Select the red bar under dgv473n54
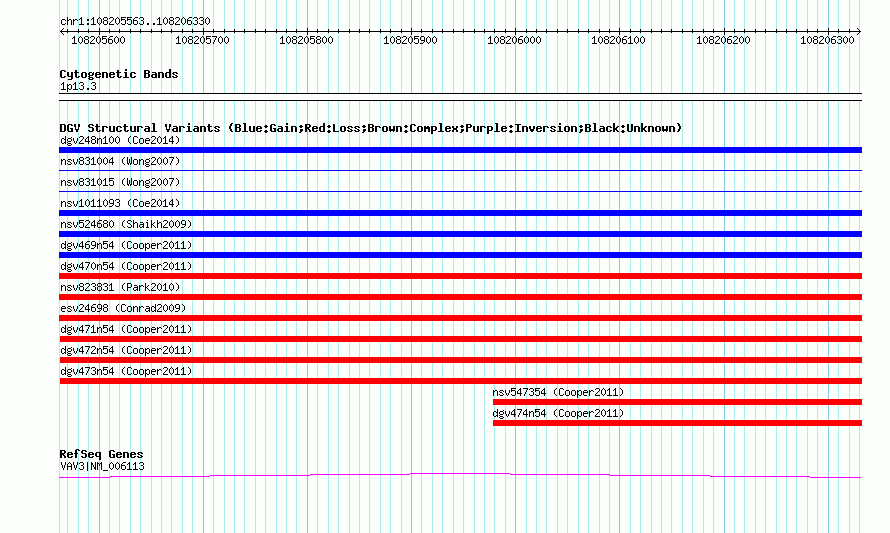The width and height of the screenshot is (890, 533). [x=460, y=381]
